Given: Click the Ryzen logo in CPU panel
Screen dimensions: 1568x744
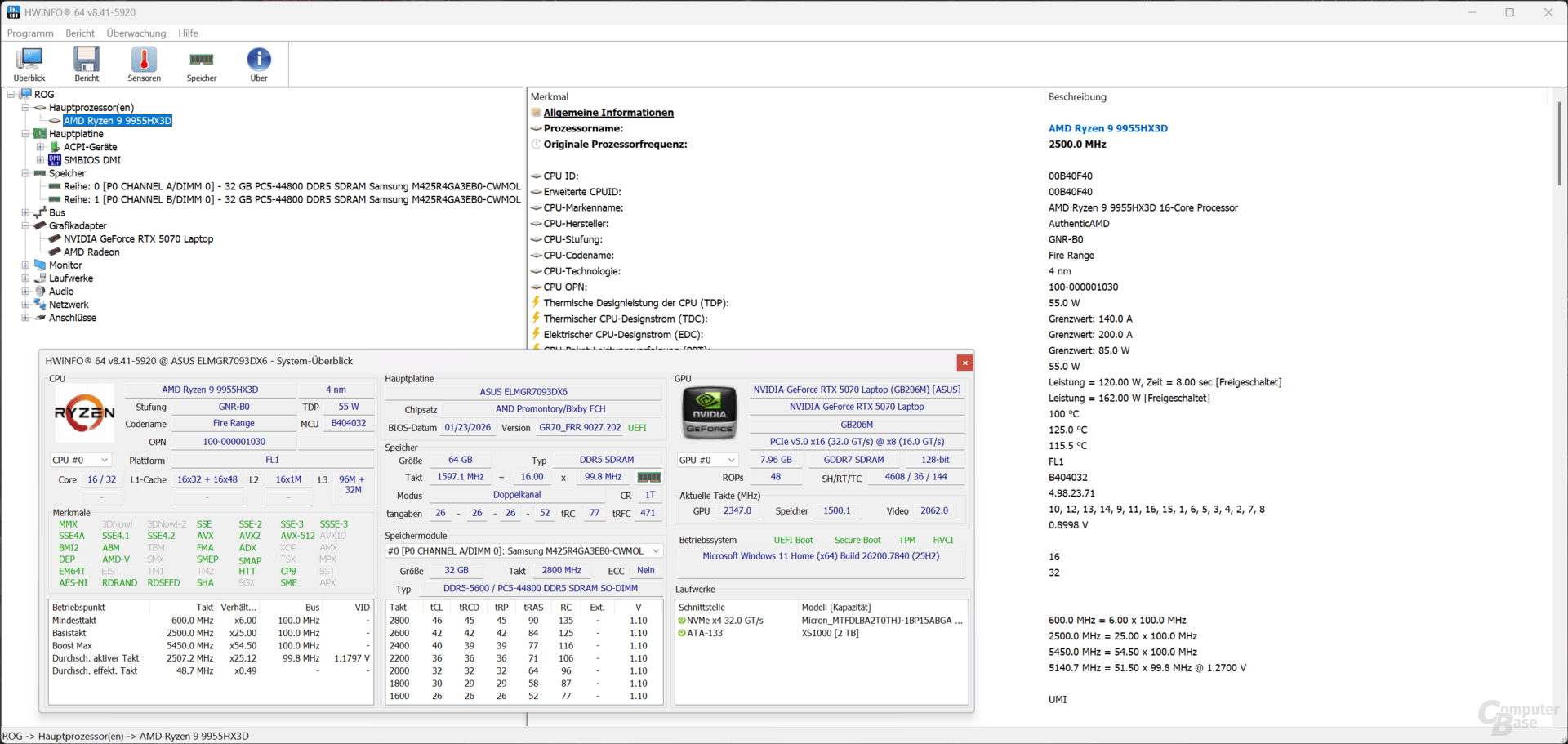Looking at the screenshot, I should coord(84,413).
